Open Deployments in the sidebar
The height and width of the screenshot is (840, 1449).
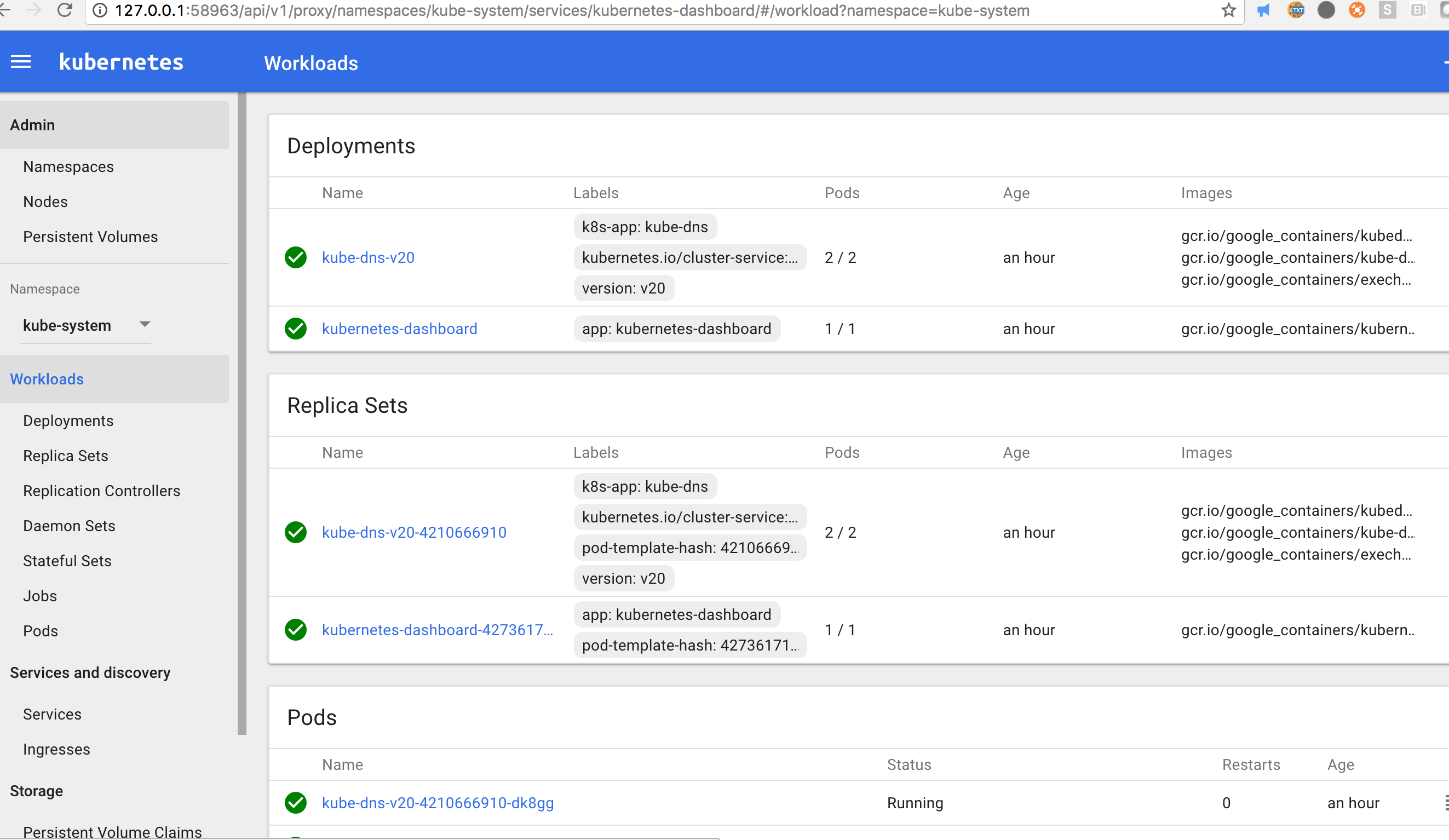click(x=68, y=421)
